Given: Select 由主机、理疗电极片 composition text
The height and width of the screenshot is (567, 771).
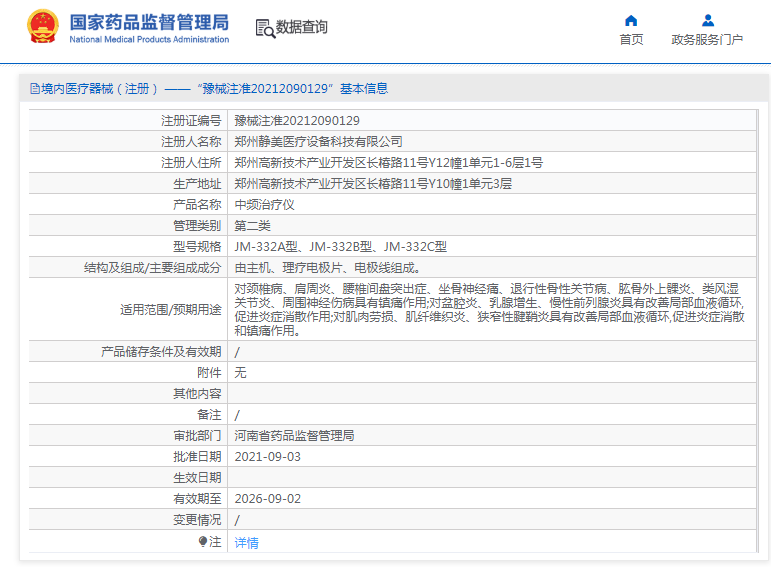Looking at the screenshot, I should pyautogui.click(x=327, y=268).
